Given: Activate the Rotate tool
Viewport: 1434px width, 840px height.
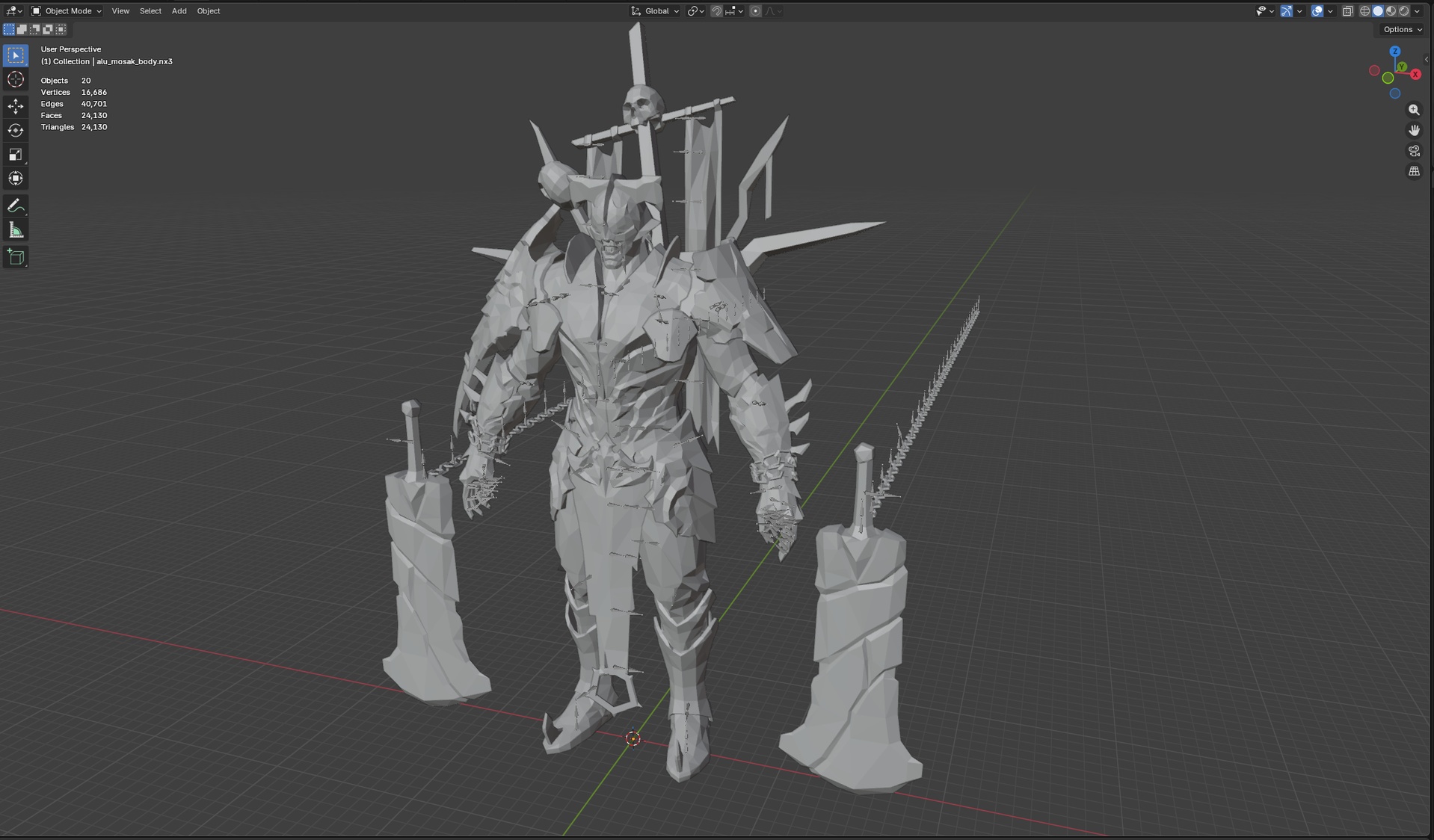Looking at the screenshot, I should [x=16, y=130].
